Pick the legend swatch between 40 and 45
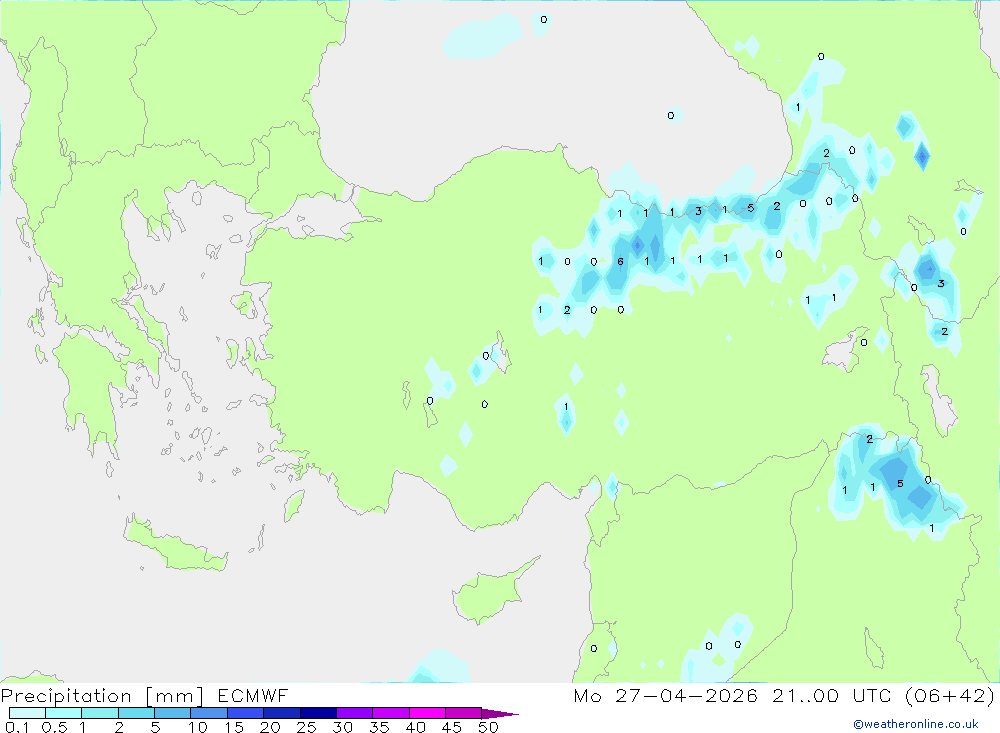Viewport: 1000px width, 733px height. (427, 713)
